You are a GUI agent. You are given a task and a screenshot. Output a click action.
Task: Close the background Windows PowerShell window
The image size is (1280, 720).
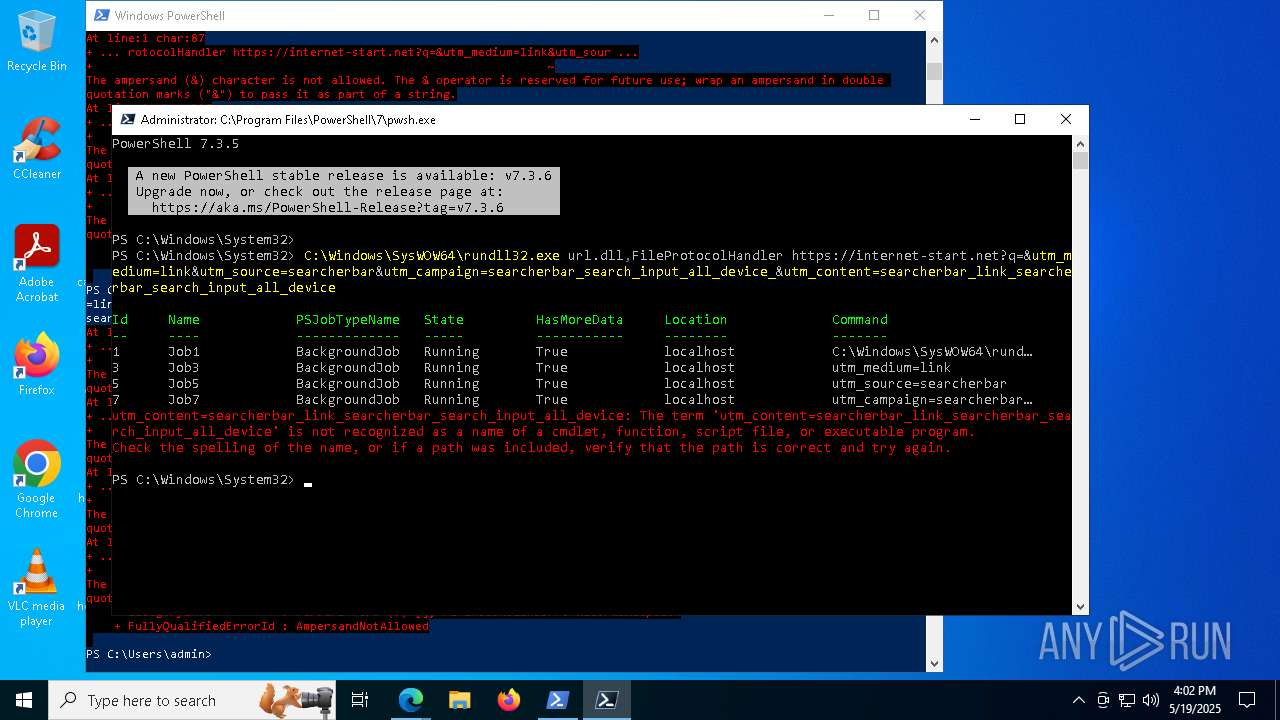click(x=920, y=15)
